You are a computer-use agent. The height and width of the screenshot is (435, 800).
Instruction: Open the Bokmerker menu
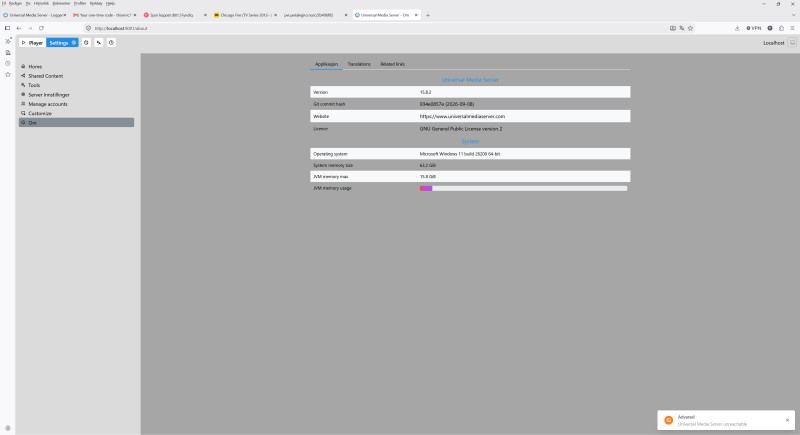[x=61, y=4]
